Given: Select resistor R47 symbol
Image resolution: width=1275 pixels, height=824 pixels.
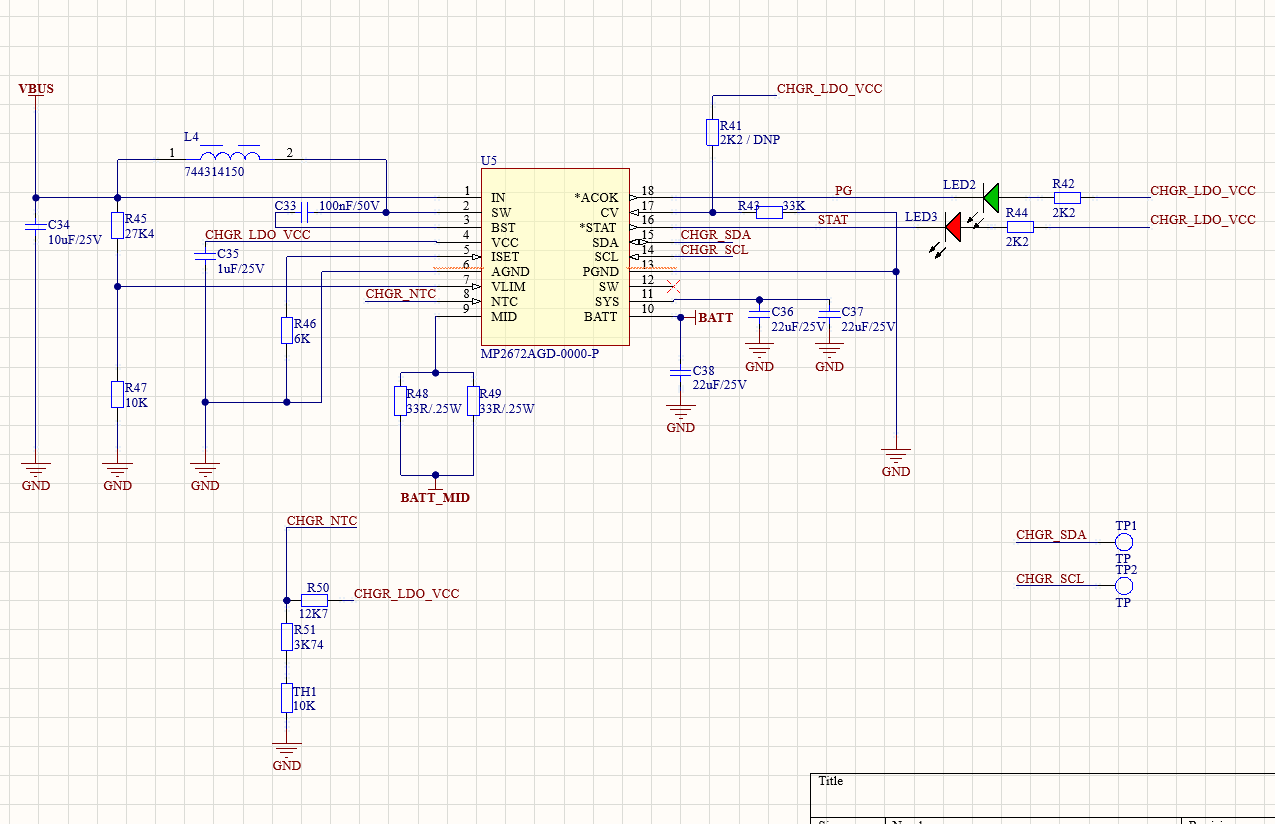Looking at the screenshot, I should click(x=117, y=394).
